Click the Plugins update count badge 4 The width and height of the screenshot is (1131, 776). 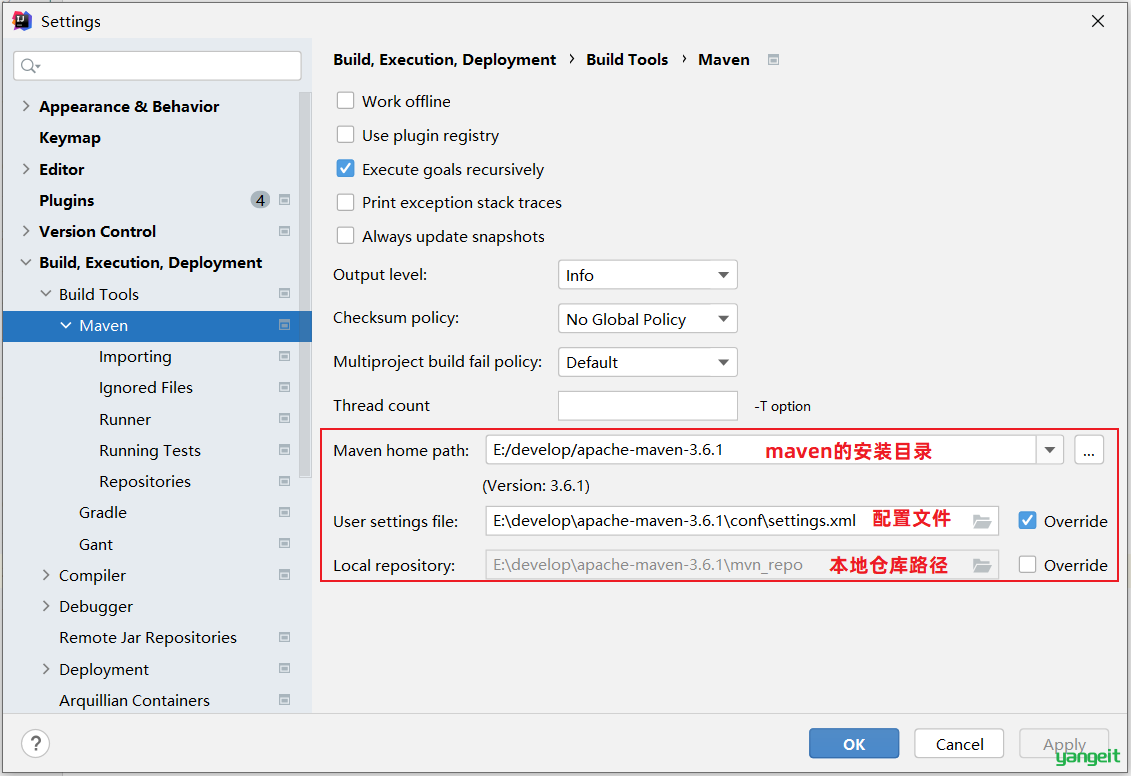tap(260, 200)
